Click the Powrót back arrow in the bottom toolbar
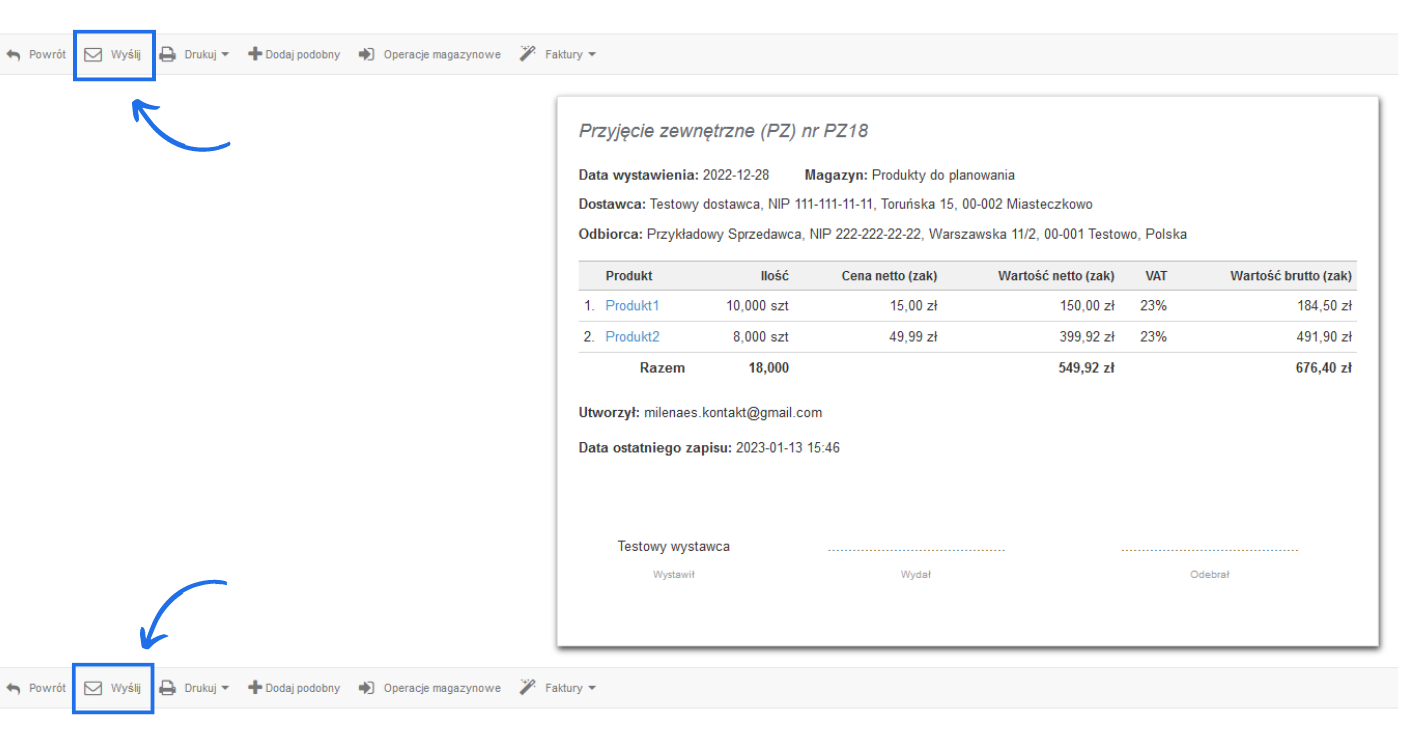 coord(13,688)
